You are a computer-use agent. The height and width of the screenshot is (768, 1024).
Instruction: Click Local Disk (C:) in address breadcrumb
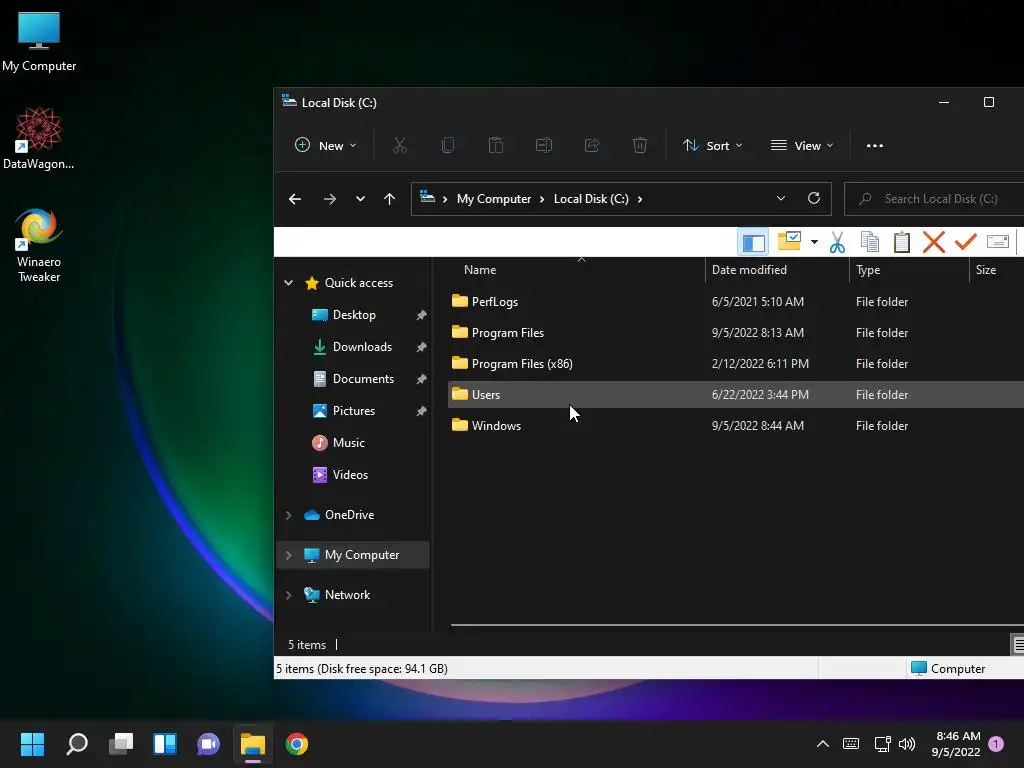[591, 199]
